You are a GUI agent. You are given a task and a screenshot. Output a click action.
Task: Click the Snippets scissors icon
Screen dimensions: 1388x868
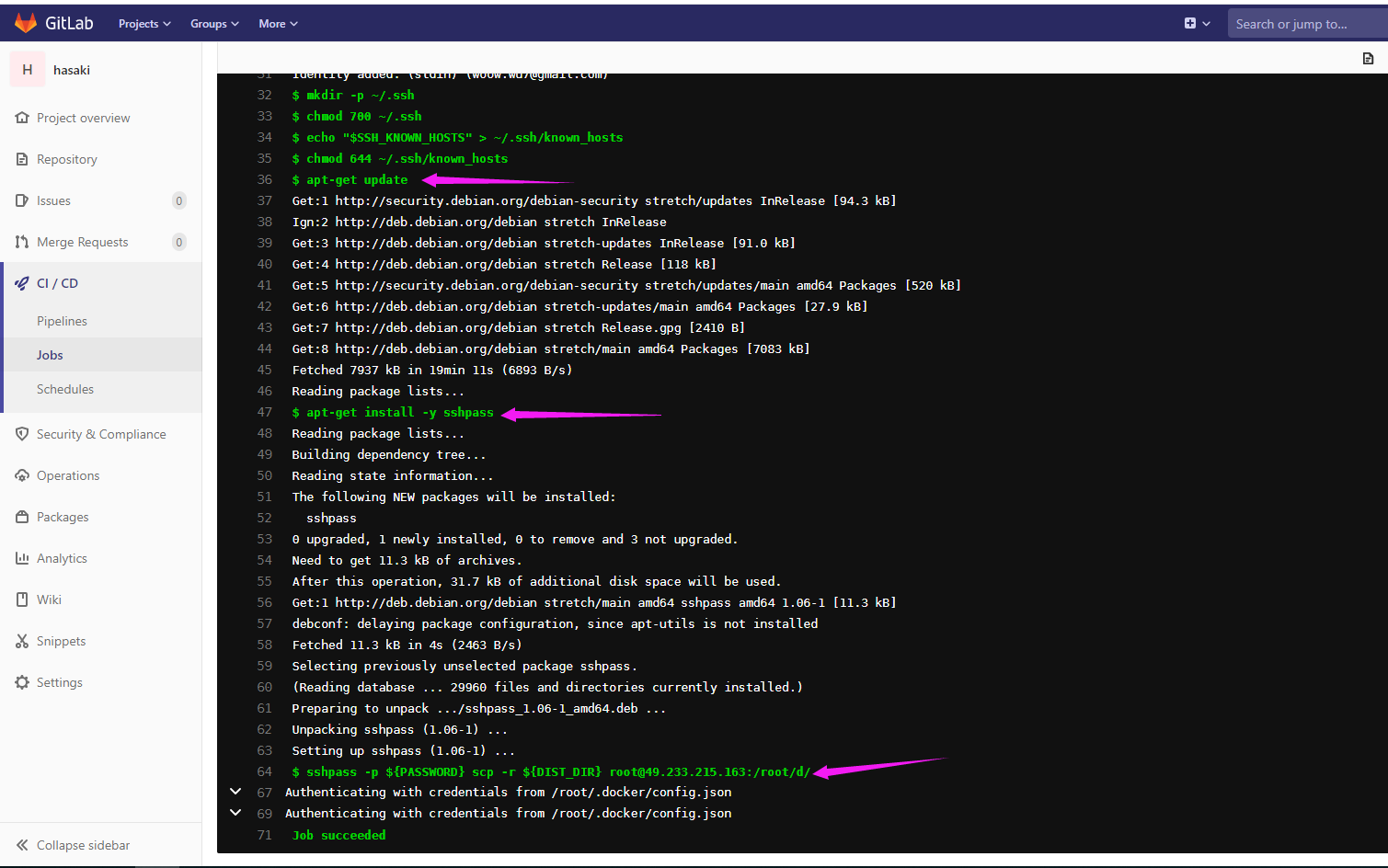(x=22, y=641)
